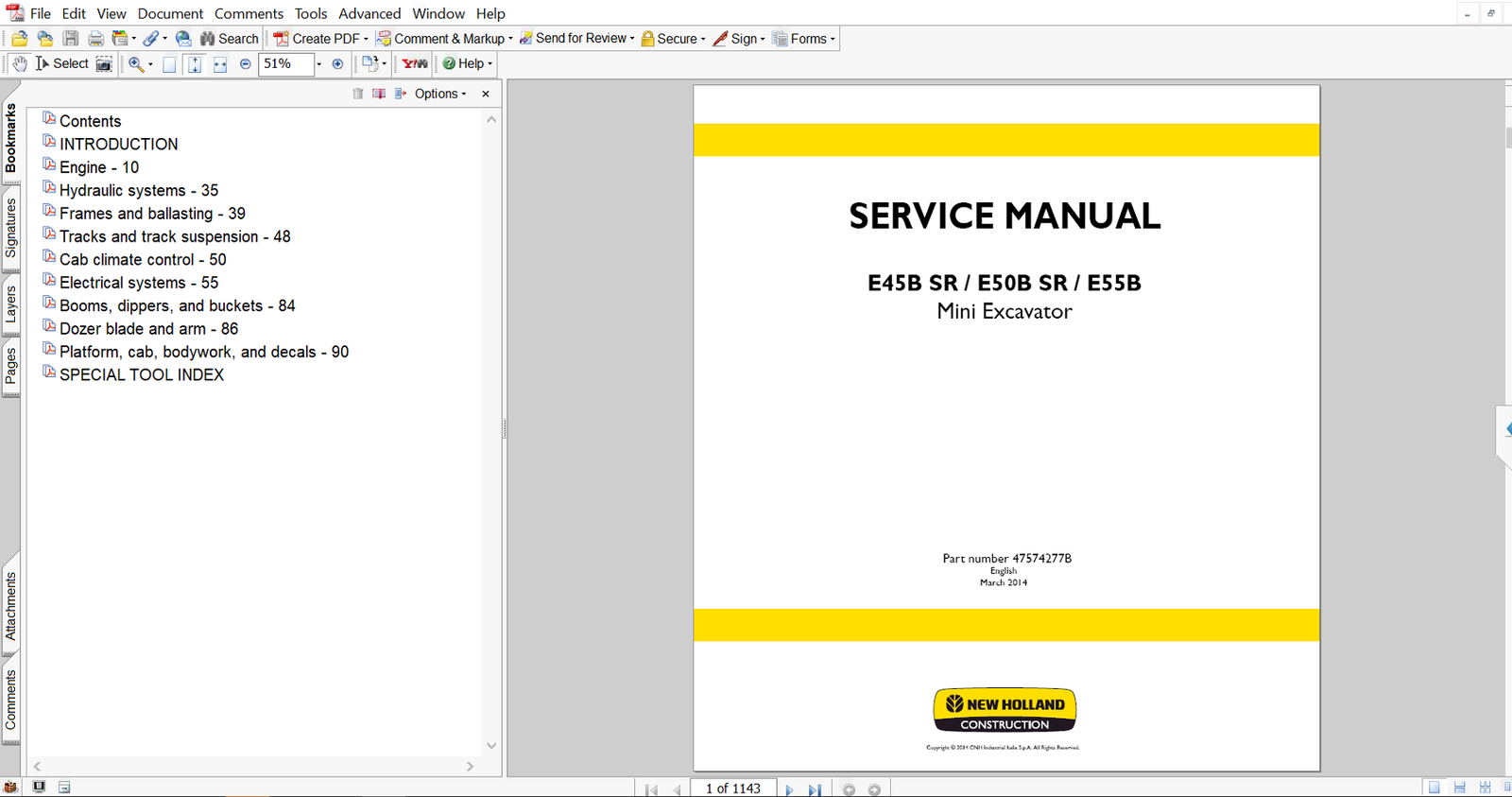1512x797 pixels.
Task: Toggle the Actual Size page view
Action: coord(169,64)
